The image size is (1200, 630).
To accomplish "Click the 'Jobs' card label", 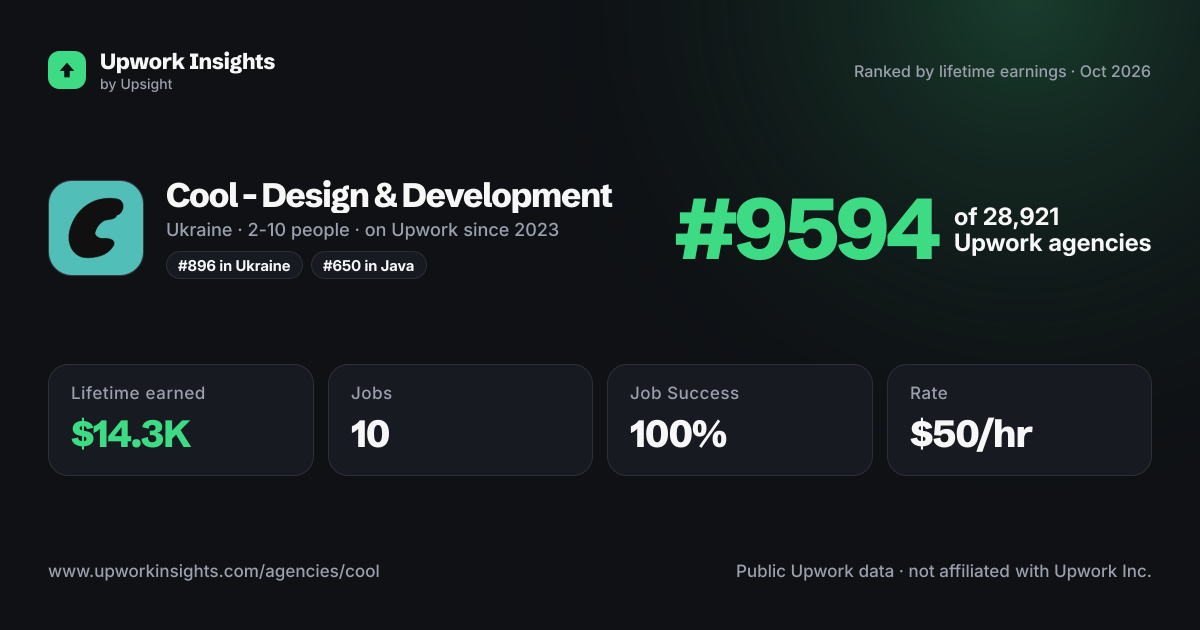I will (371, 393).
